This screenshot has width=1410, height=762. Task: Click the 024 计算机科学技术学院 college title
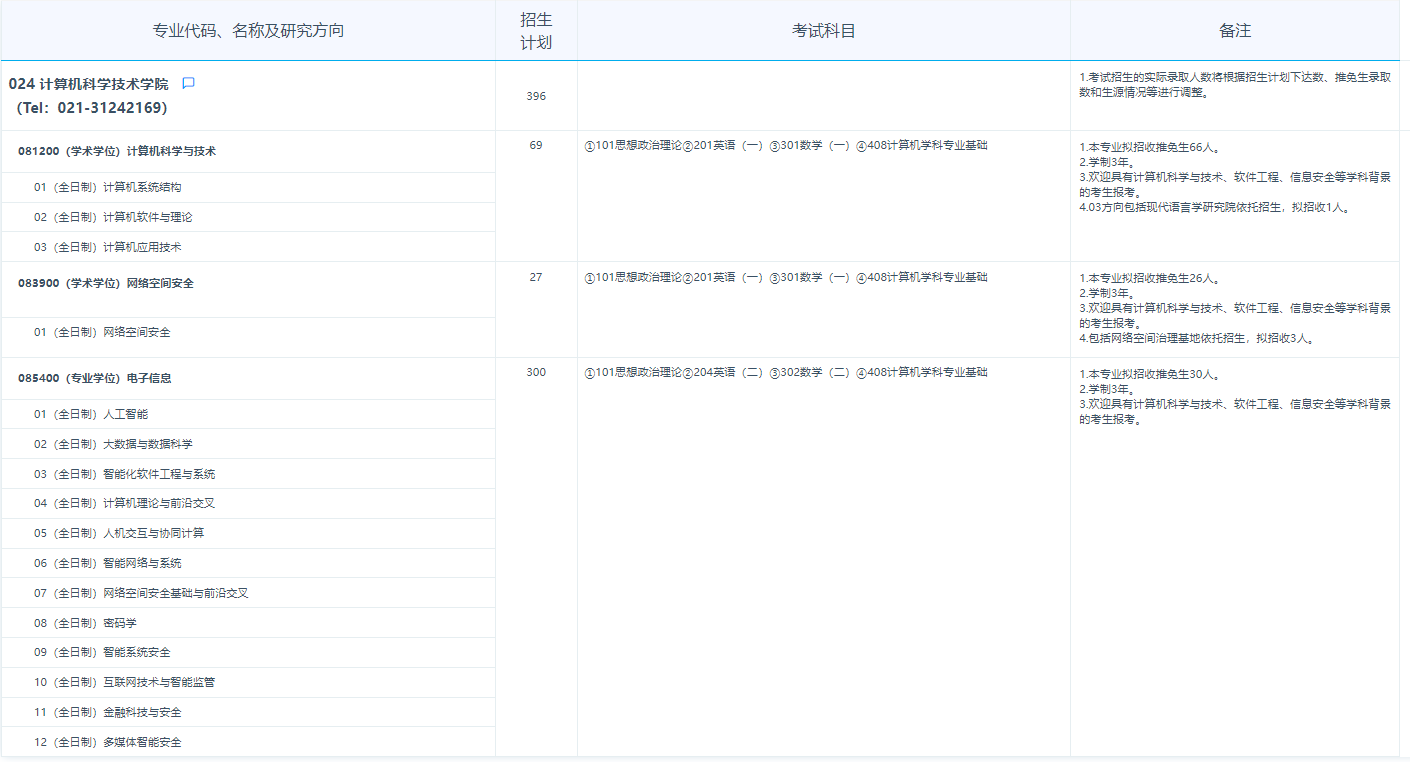pos(89,84)
